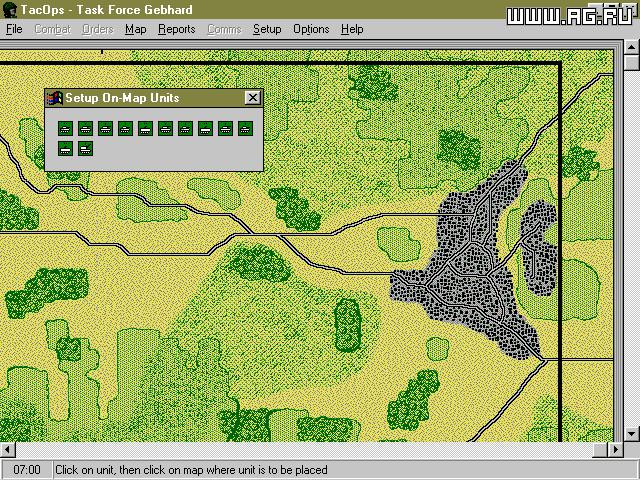Select the fifth unit icon in top row
Screen dimensions: 640x480
point(145,129)
